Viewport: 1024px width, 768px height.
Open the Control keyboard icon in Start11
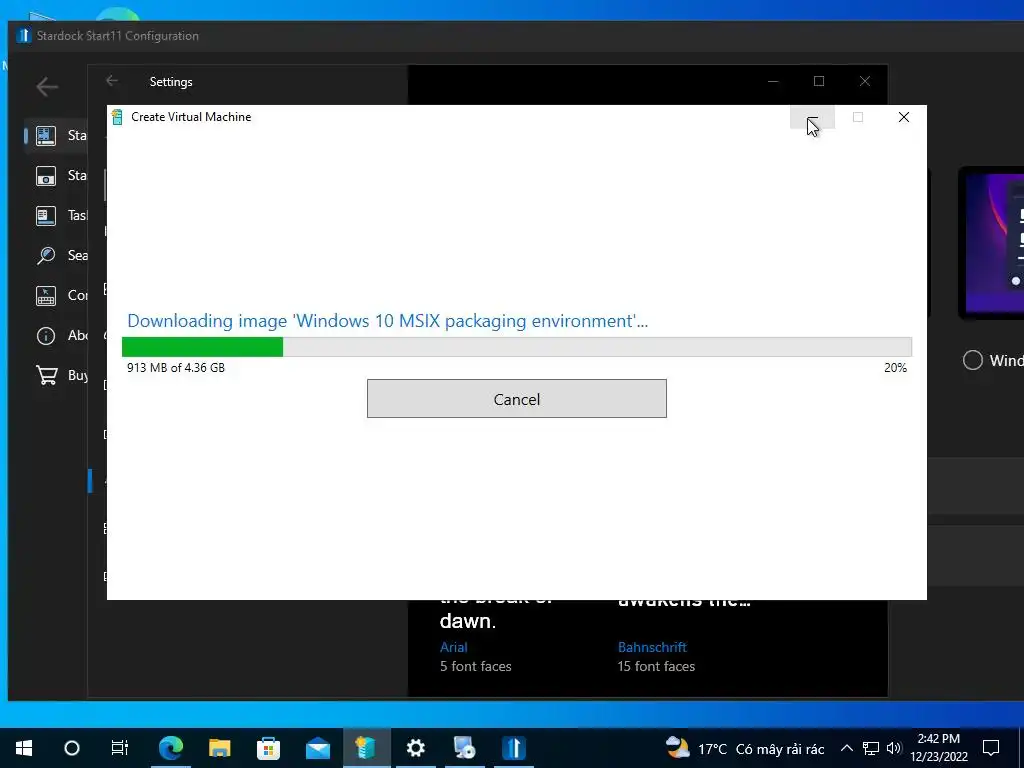tap(46, 295)
